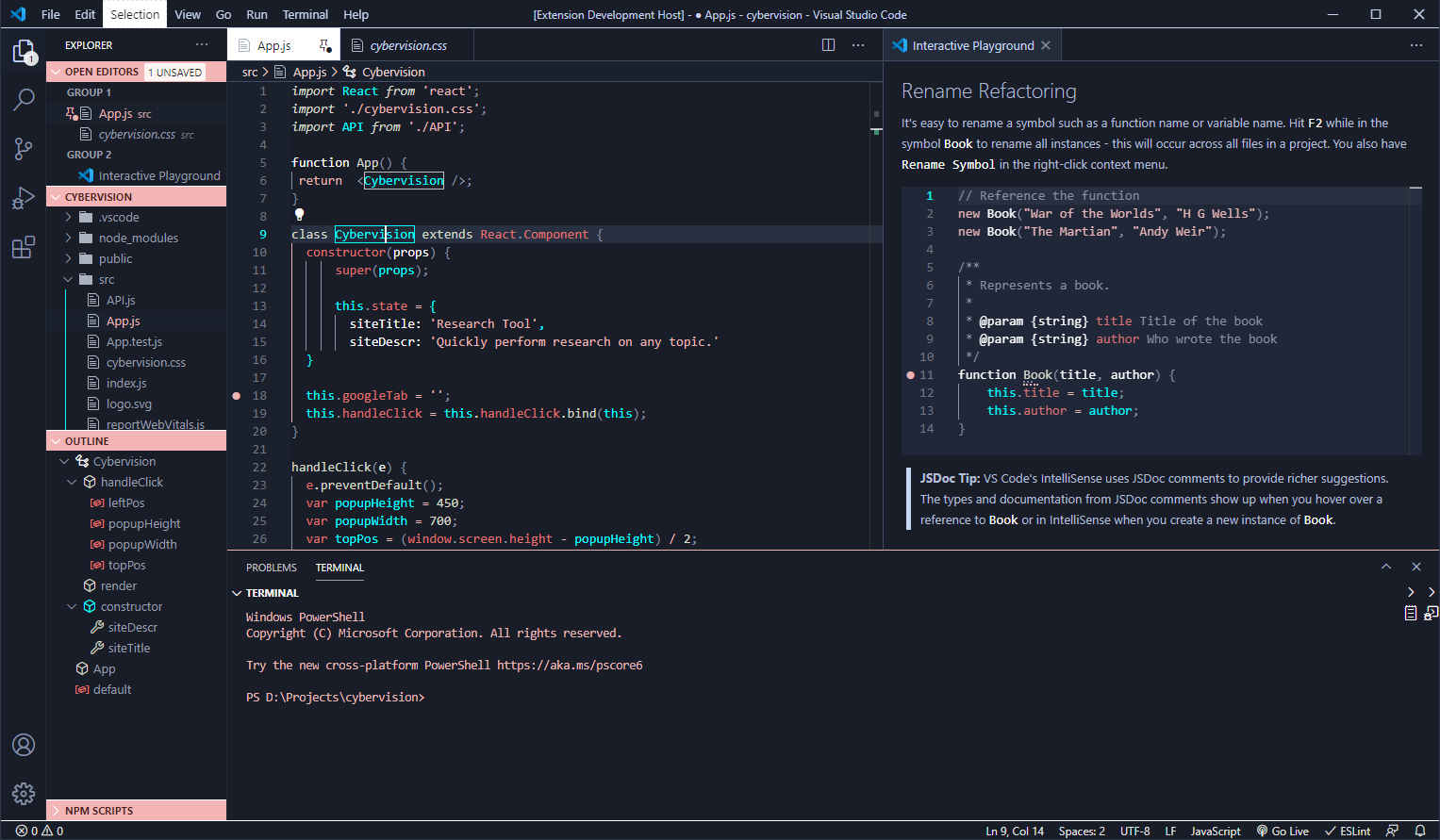Click the src breadcrumb segment
Screen dimensions: 1440x840
coord(250,72)
